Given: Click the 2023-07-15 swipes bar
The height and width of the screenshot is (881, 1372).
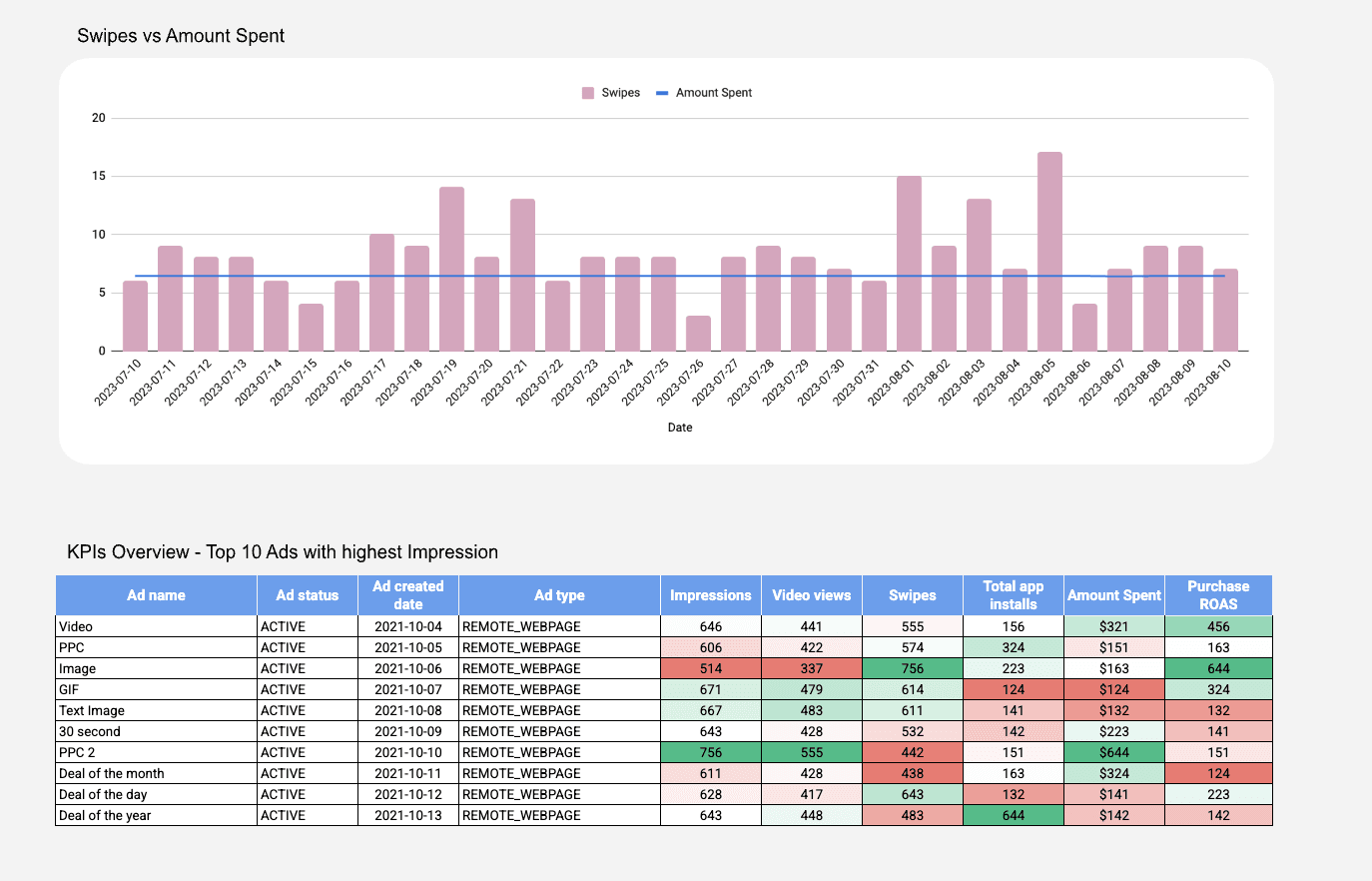Looking at the screenshot, I should [x=311, y=328].
